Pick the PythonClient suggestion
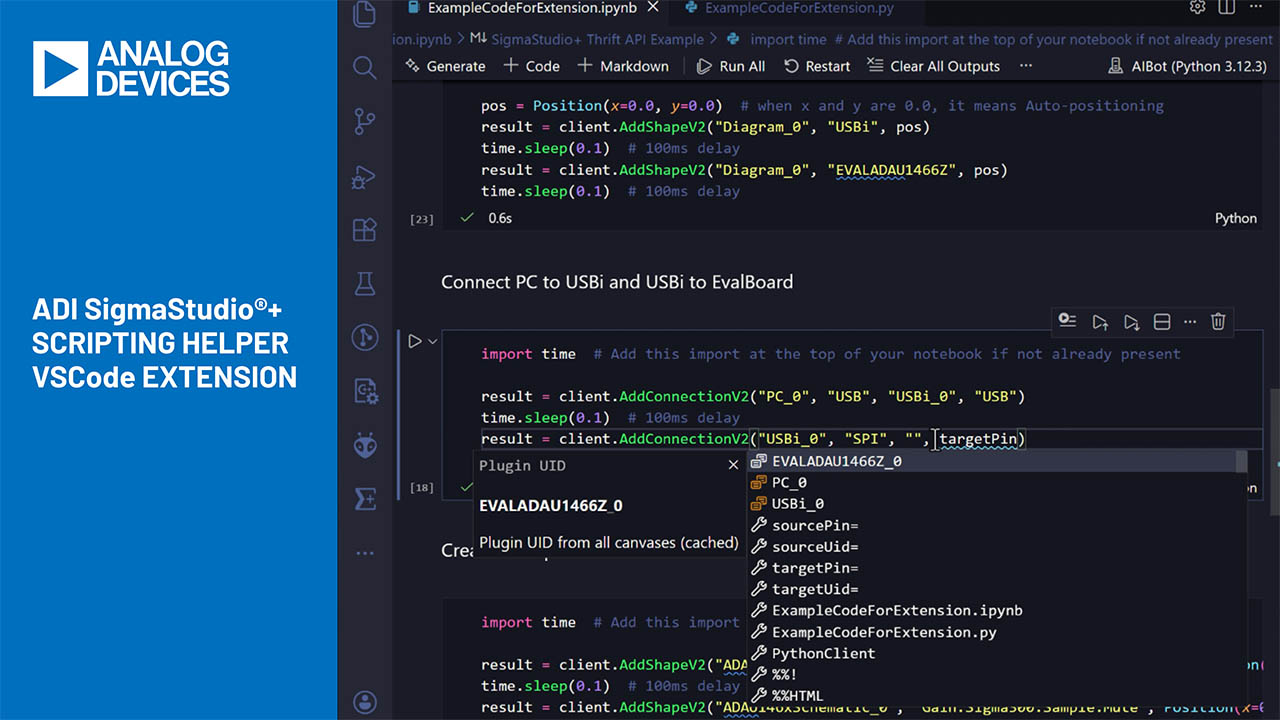 point(997,653)
